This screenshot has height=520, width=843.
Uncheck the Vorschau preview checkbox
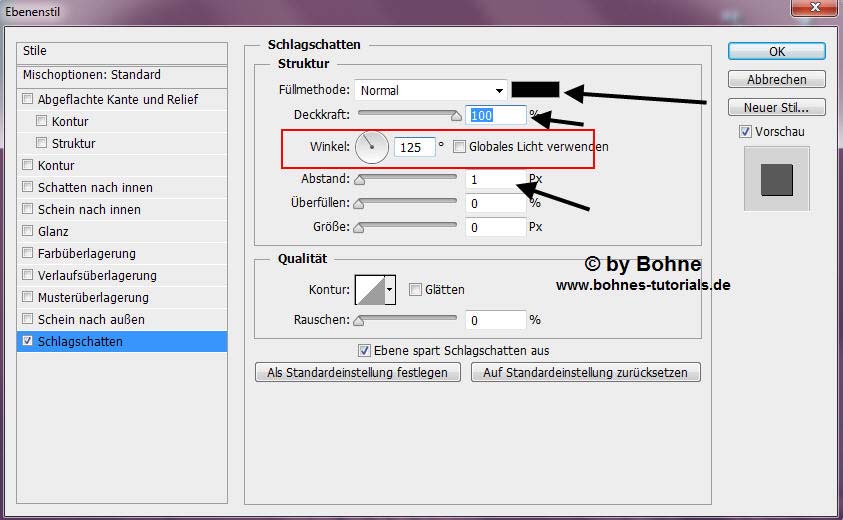(745, 132)
